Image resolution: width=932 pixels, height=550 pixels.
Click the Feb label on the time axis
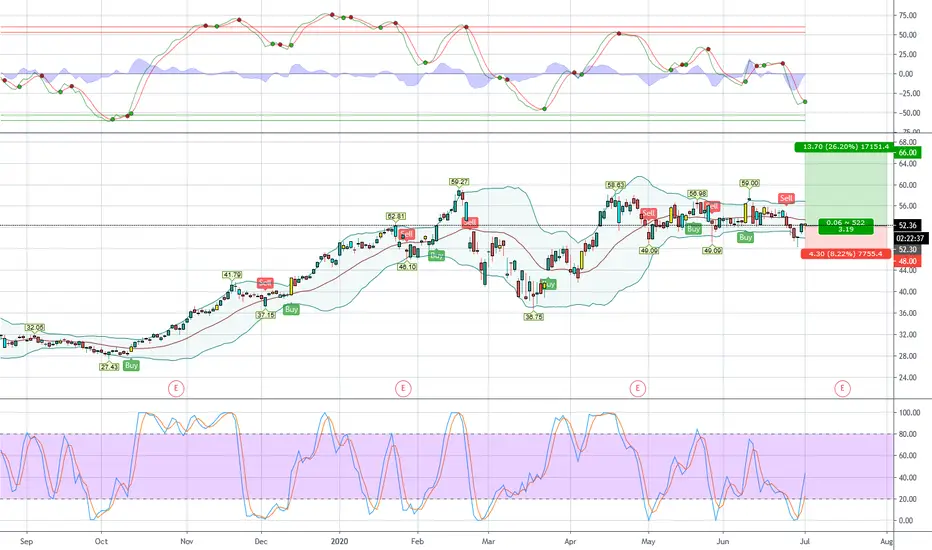tap(417, 541)
